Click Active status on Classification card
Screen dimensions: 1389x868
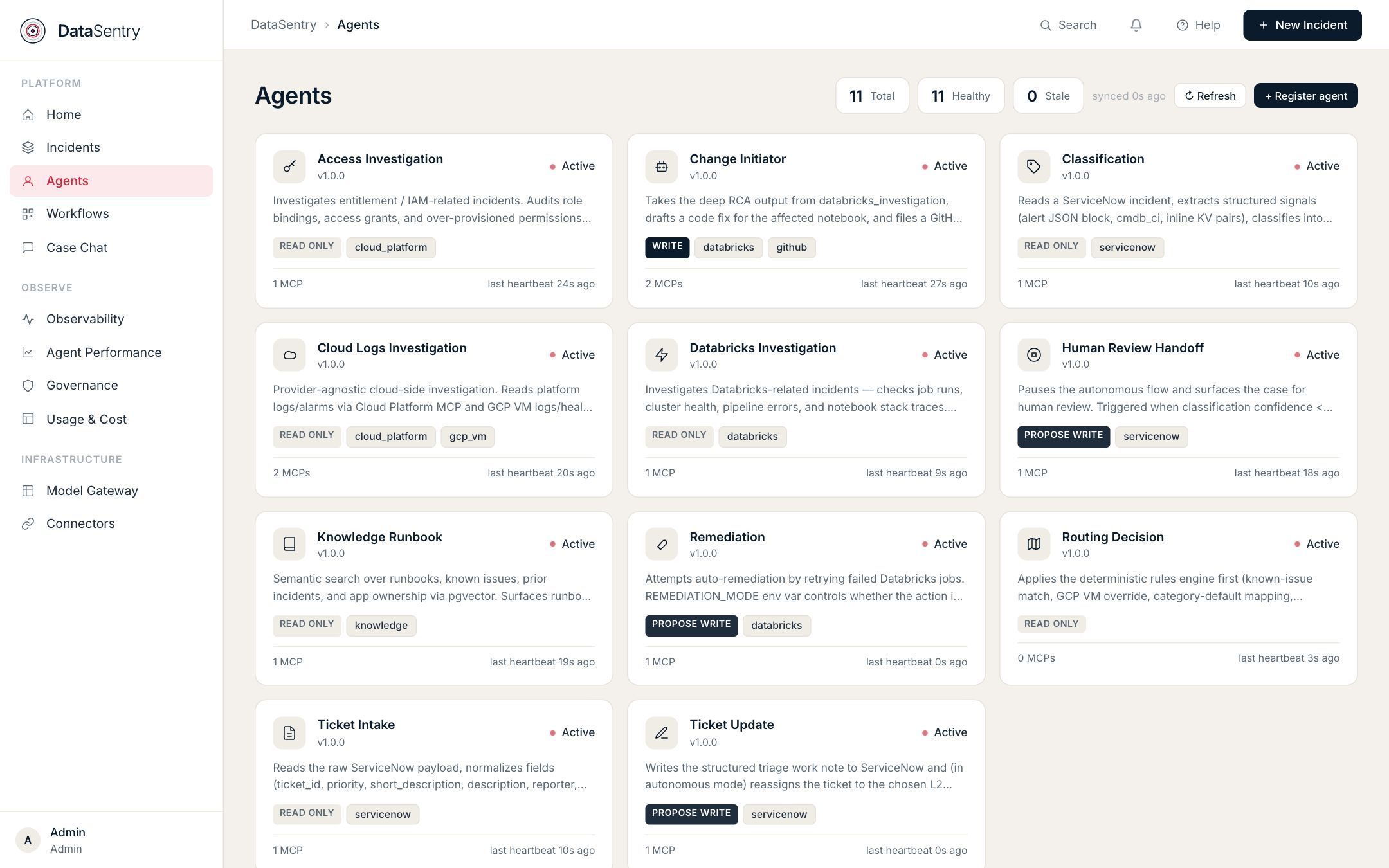click(1316, 166)
